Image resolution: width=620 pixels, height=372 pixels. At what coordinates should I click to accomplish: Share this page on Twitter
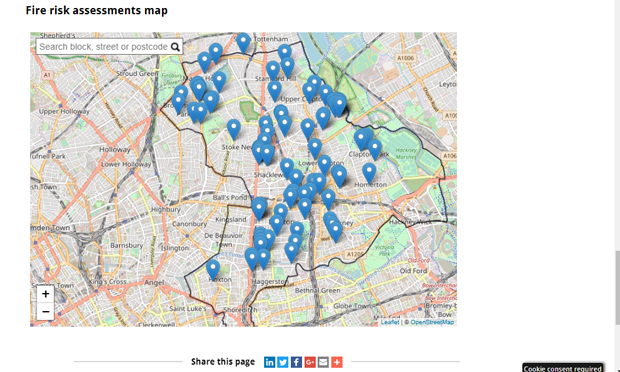point(283,362)
